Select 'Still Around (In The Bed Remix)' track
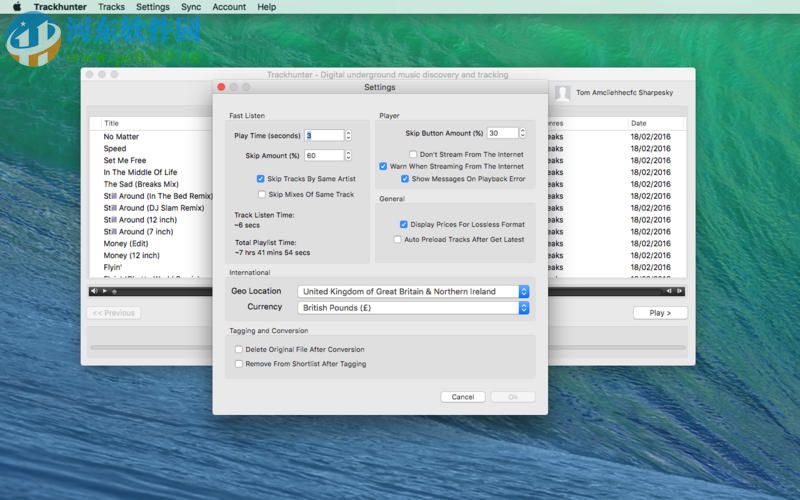The width and height of the screenshot is (800, 500). [x=158, y=196]
